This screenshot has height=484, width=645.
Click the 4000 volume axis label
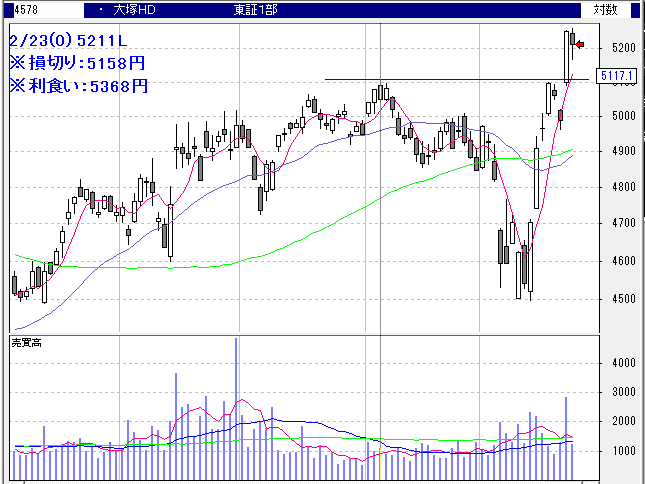pyautogui.click(x=624, y=363)
